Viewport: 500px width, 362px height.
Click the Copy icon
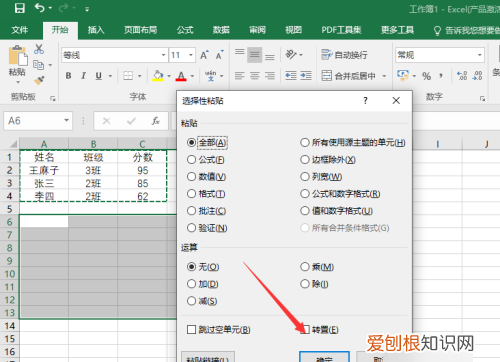coord(39,65)
